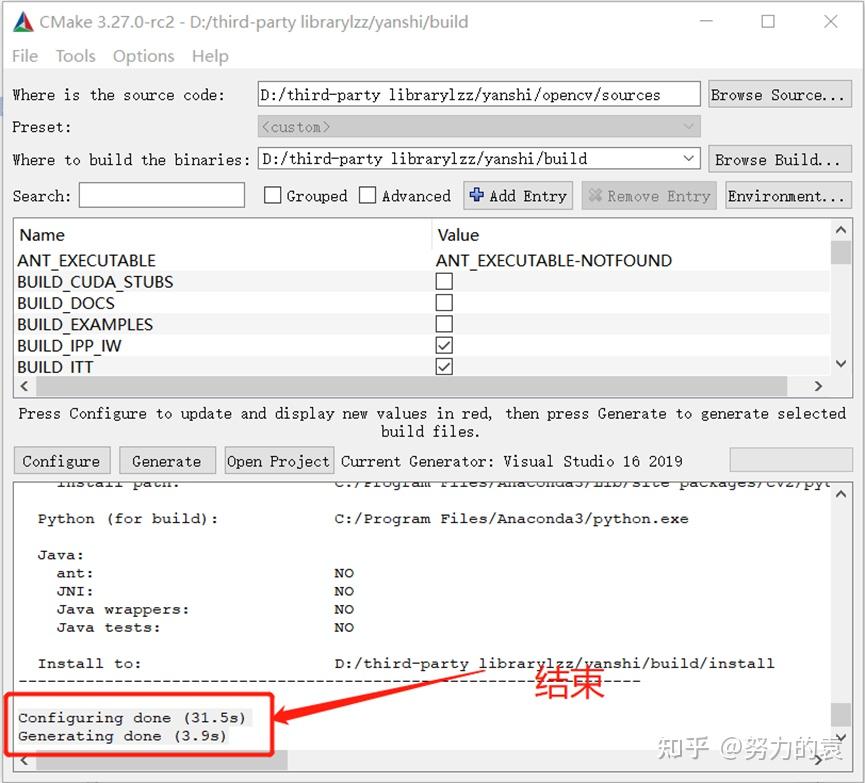Click Browse Source button
This screenshot has width=865, height=783.
tap(779, 94)
